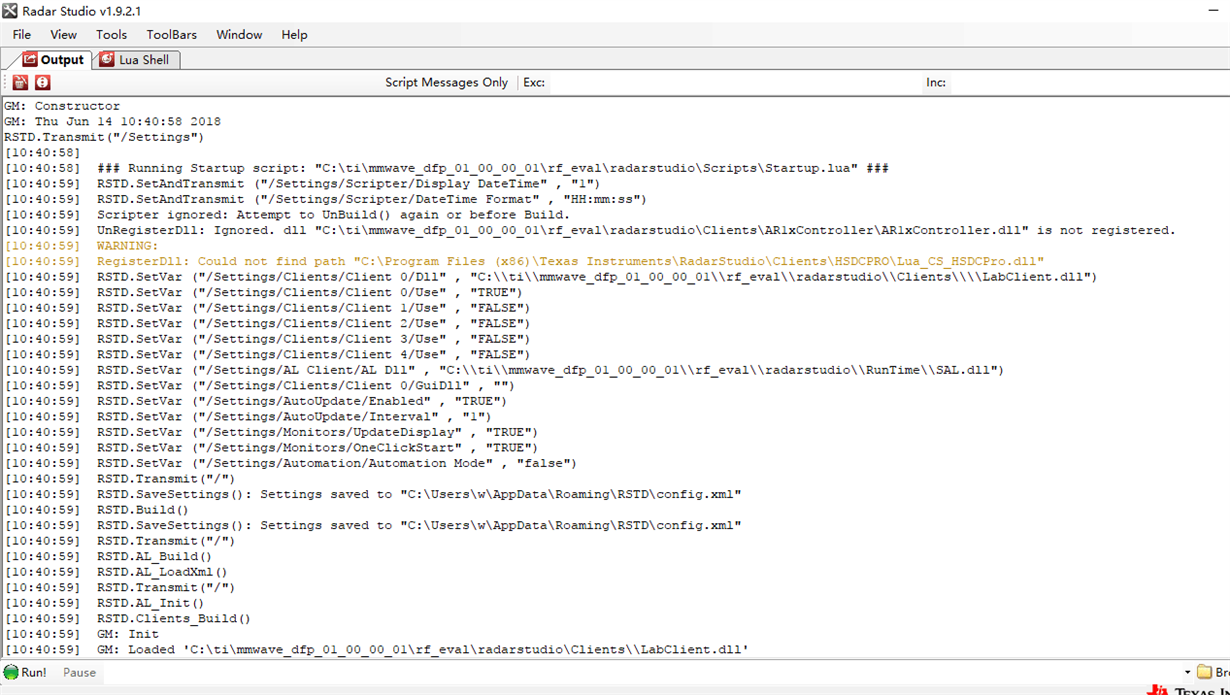The image size is (1230, 695).
Task: Click the 'RSTD.Clients_Build()' log line
Action: pyautogui.click(x=127, y=619)
